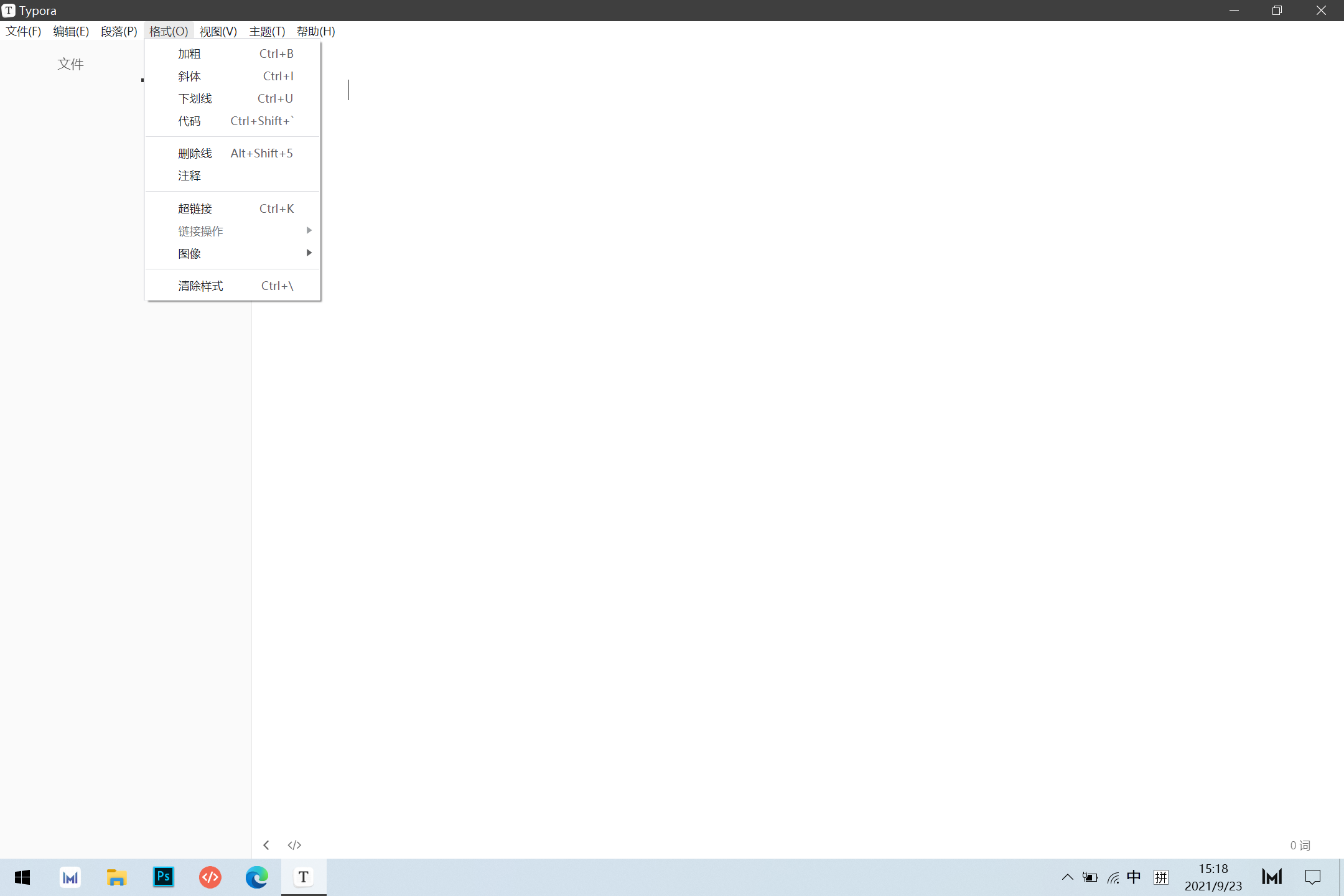Open Photoshop from taskbar
Viewport: 1344px width, 896px height.
pos(164,877)
